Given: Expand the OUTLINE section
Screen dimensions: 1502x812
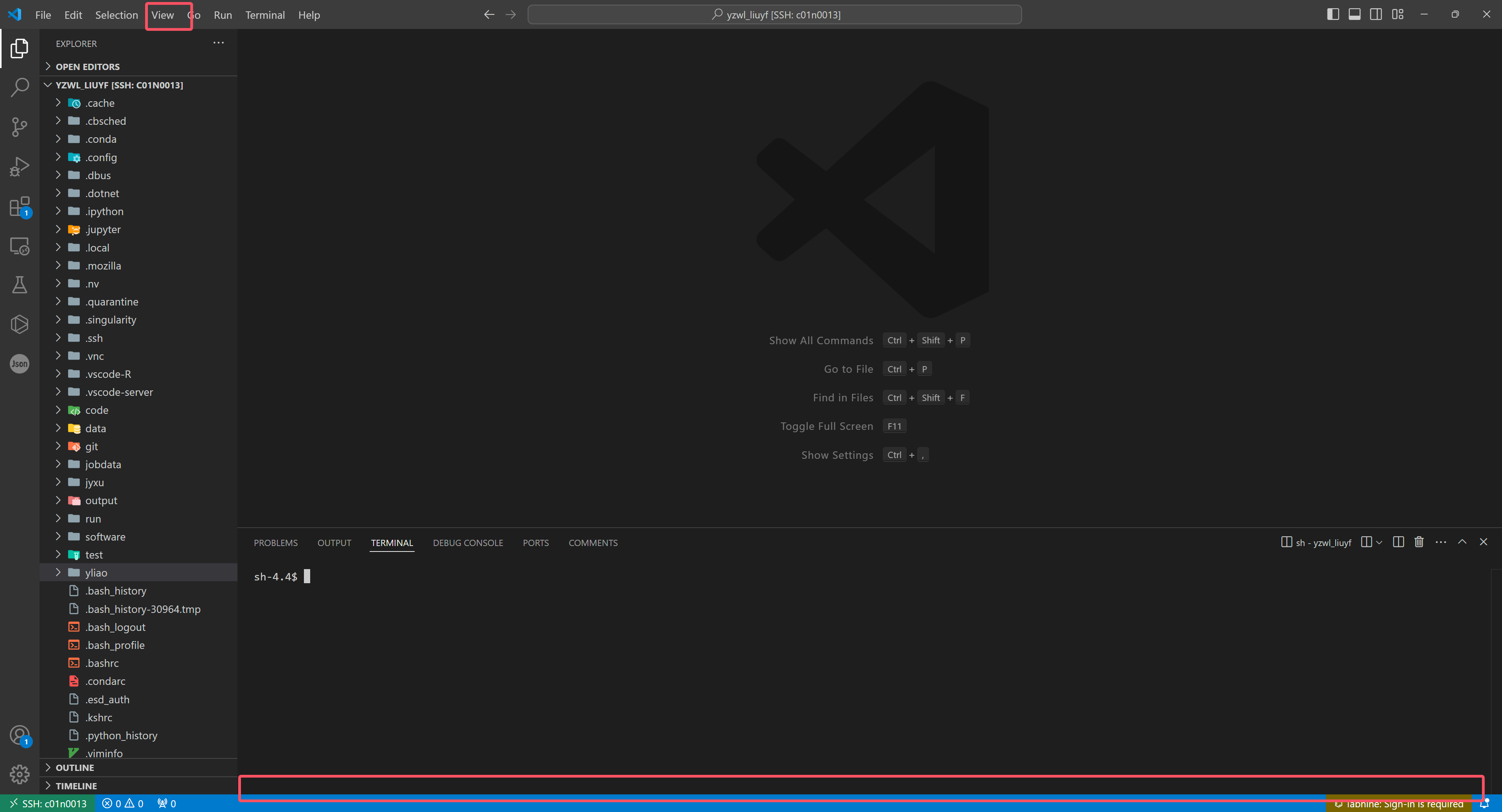Looking at the screenshot, I should tap(75, 768).
